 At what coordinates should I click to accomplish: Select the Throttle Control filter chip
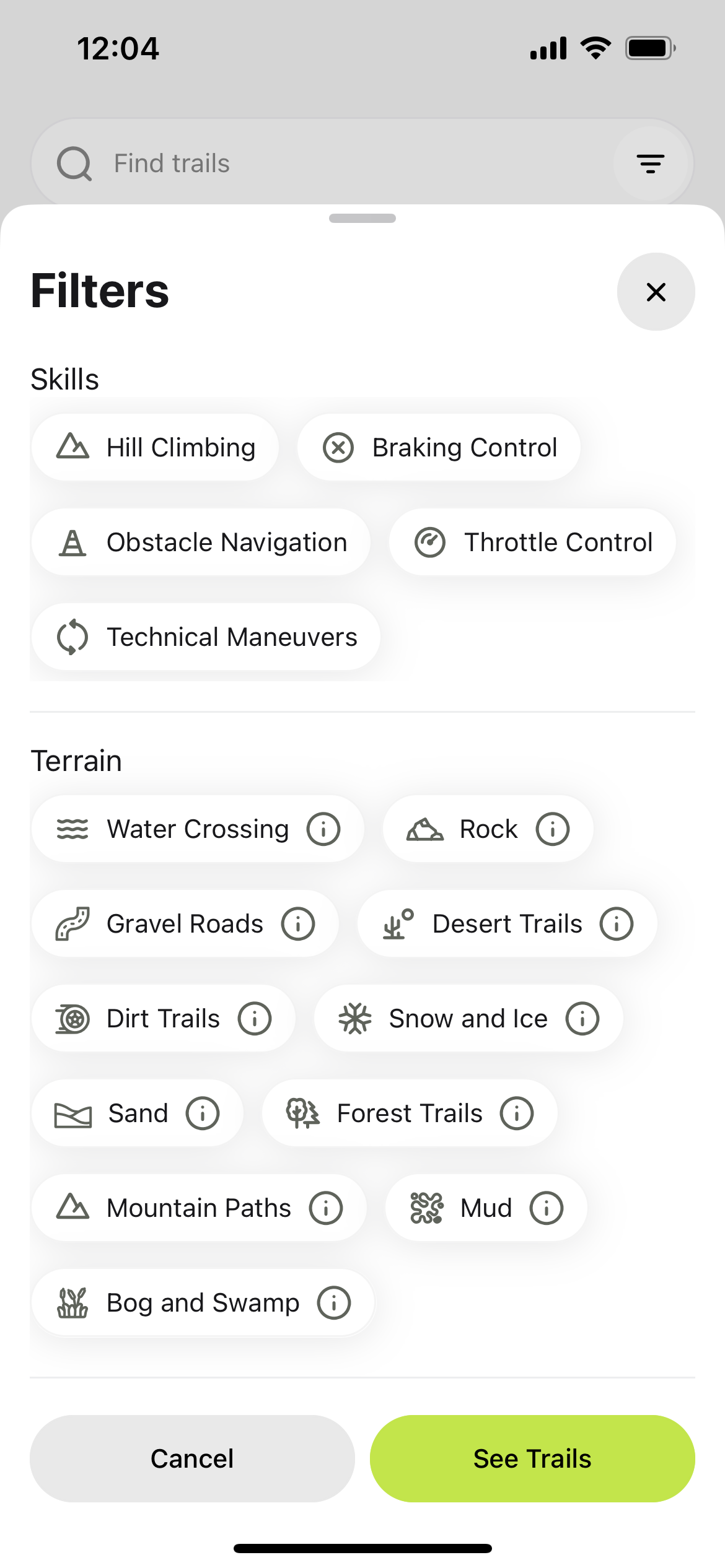click(x=532, y=542)
